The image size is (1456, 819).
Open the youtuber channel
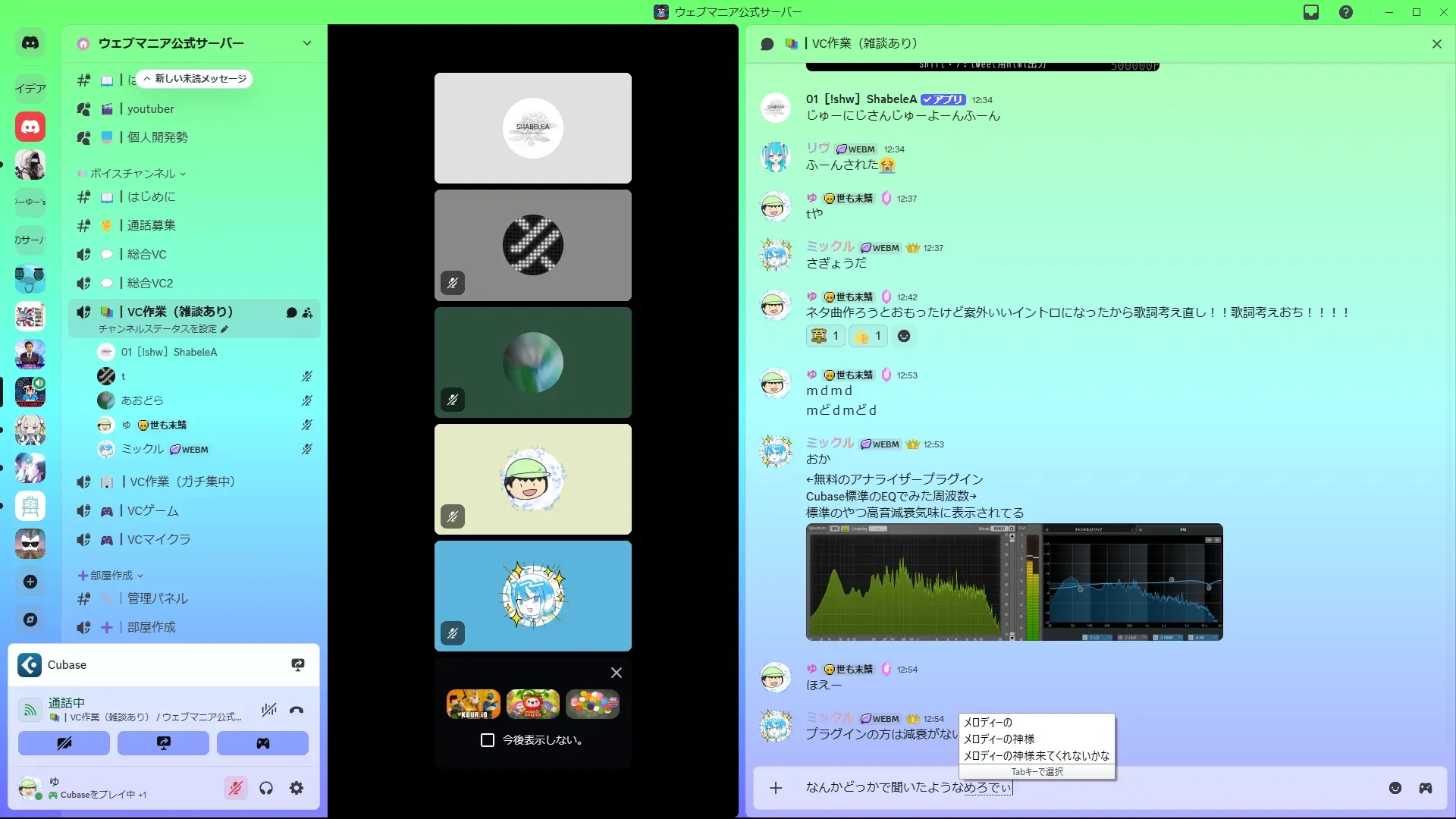coord(151,109)
